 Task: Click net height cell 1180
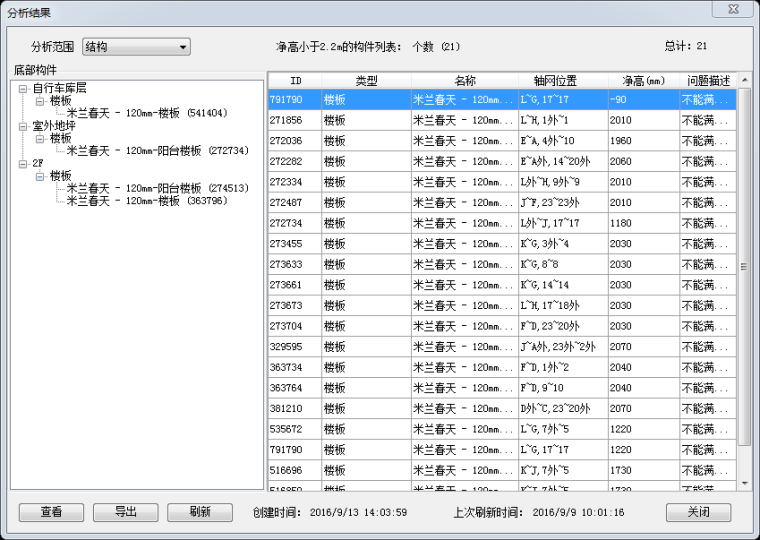(644, 223)
